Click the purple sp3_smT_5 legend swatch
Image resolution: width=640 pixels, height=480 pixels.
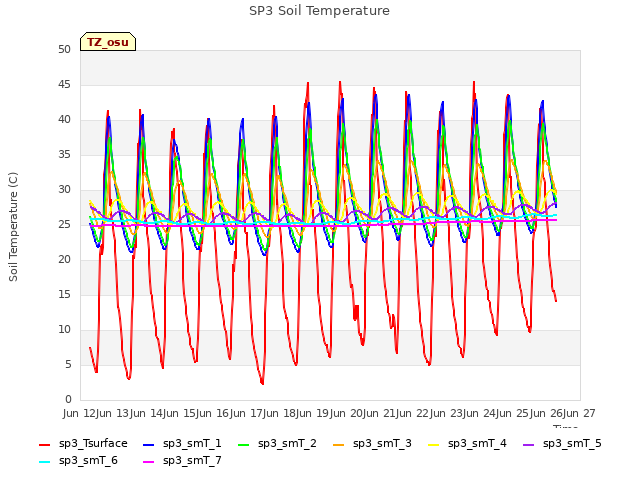click(x=529, y=444)
